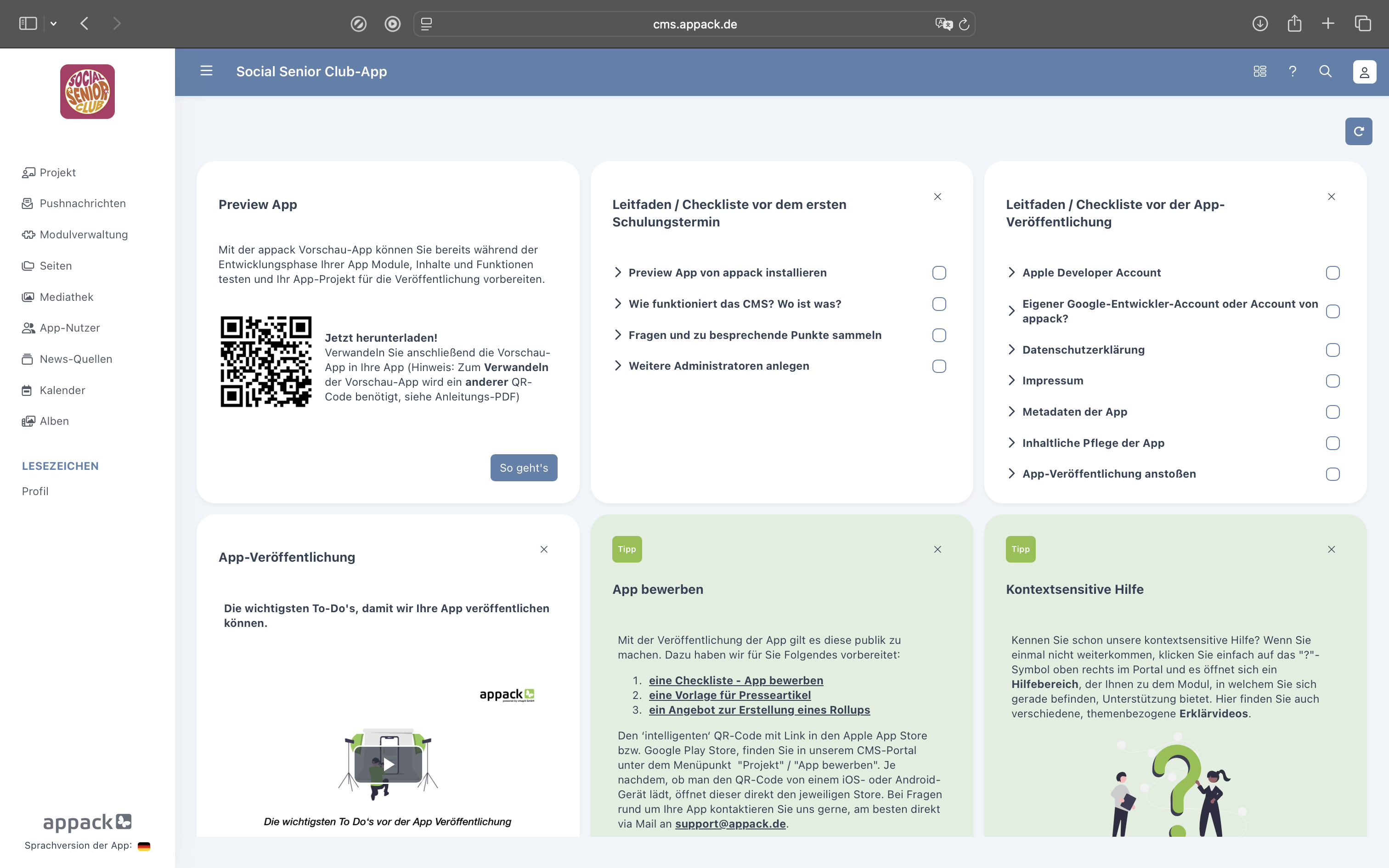
Task: Tick the Apple Developer Account checkbox
Action: 1333,273
